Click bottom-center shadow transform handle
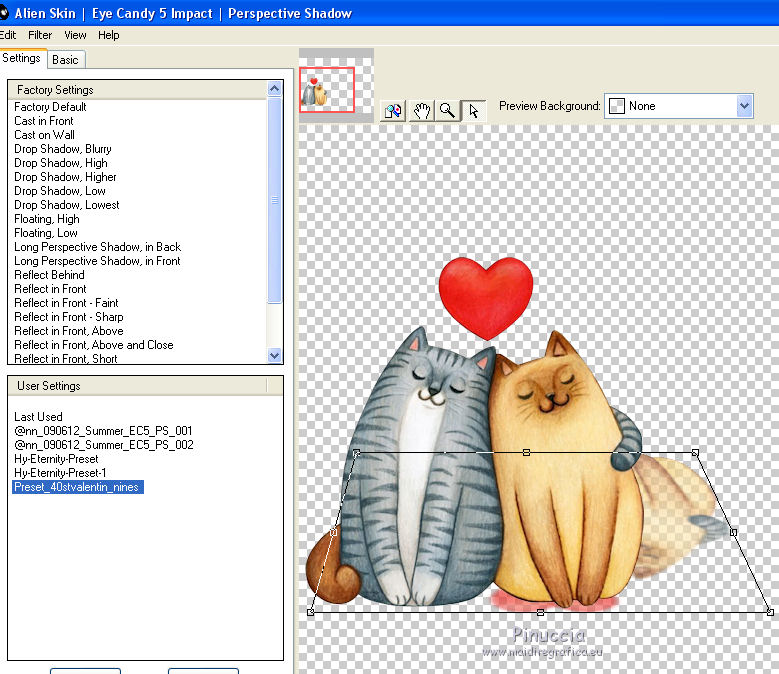 [541, 612]
